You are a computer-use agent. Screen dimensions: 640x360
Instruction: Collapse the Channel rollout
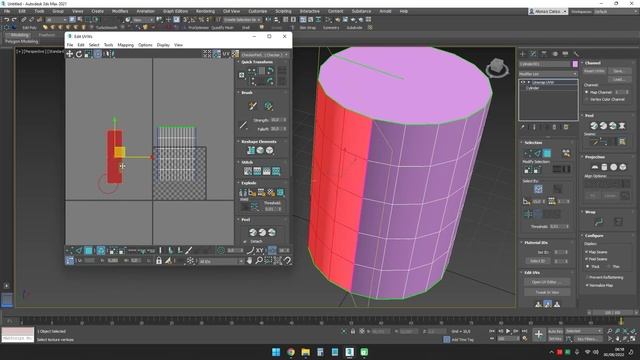592,63
